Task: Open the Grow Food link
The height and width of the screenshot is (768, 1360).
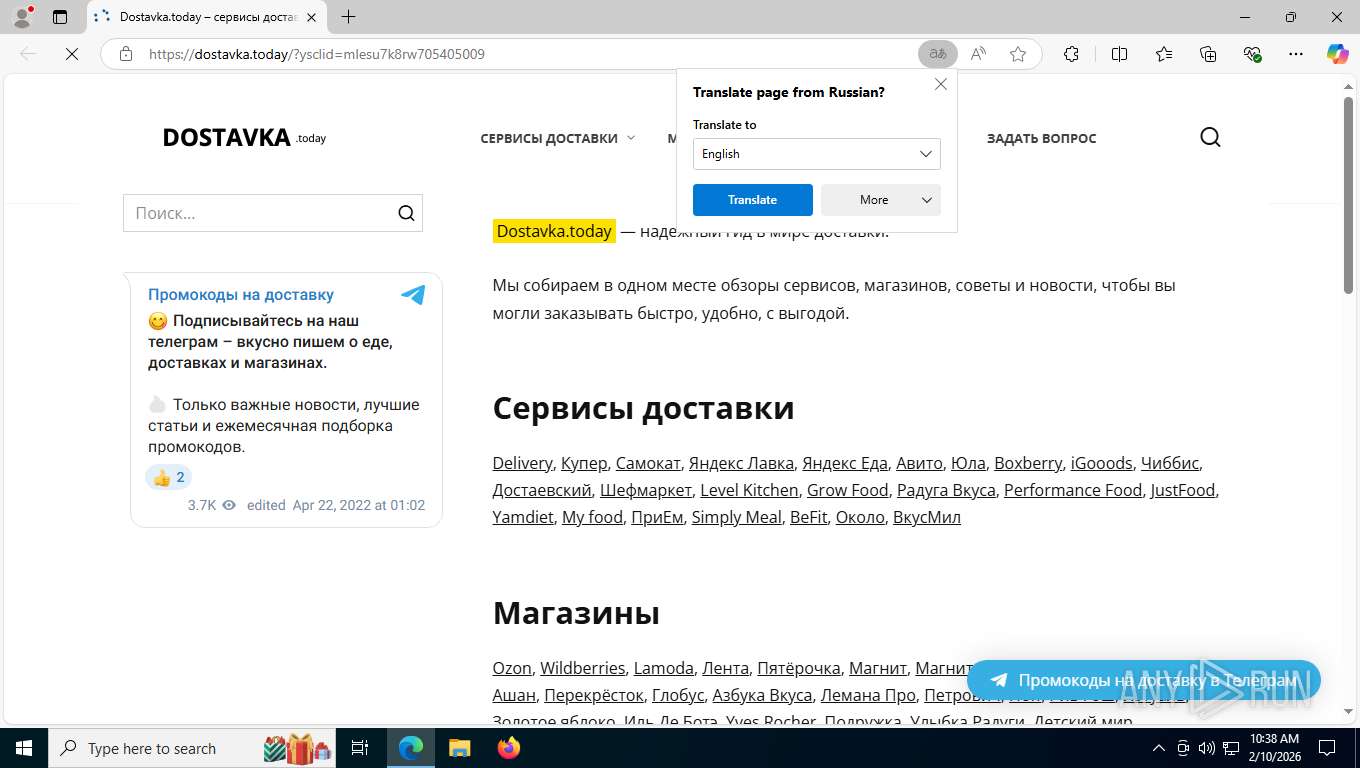Action: [848, 490]
